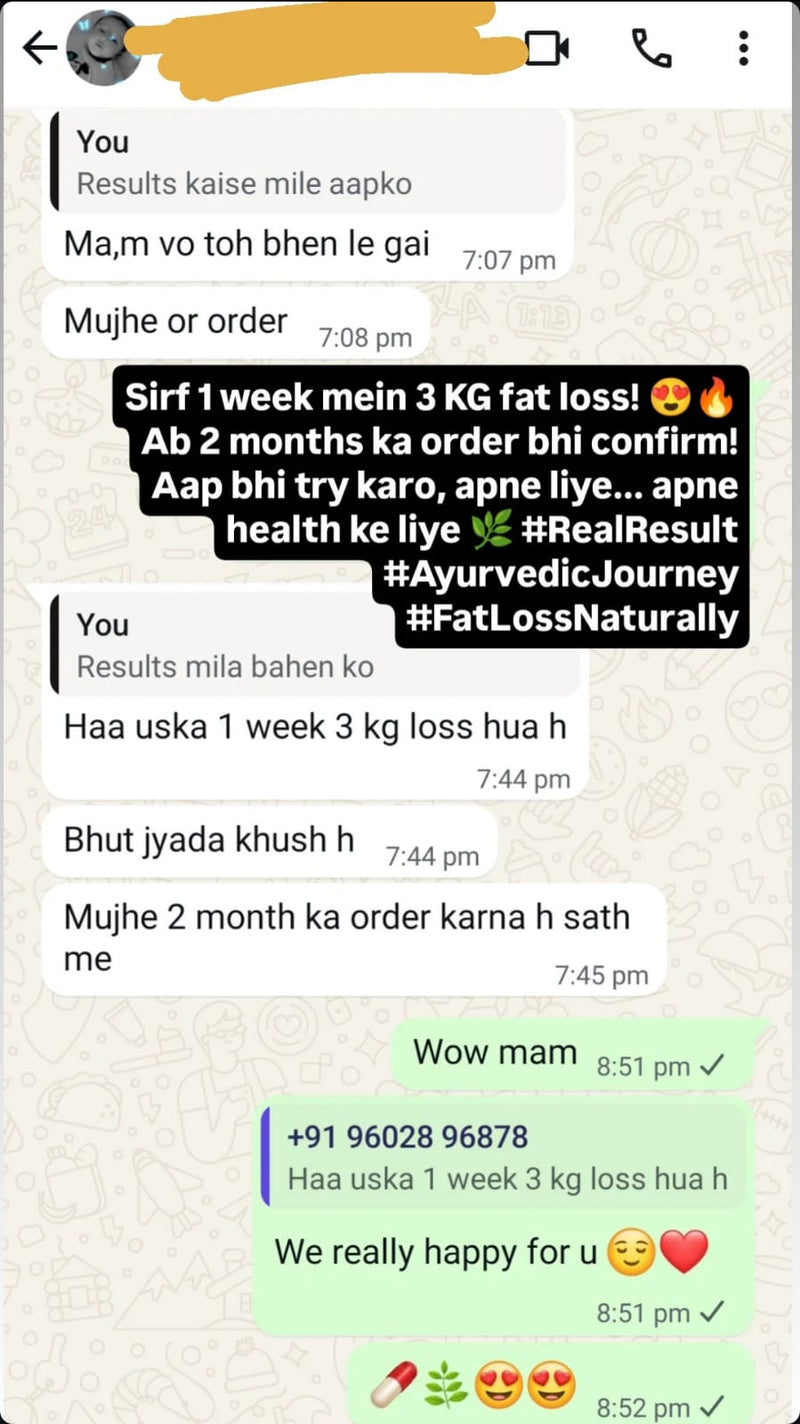Open the contact's profile picture
The width and height of the screenshot is (800, 1424).
coord(100,48)
